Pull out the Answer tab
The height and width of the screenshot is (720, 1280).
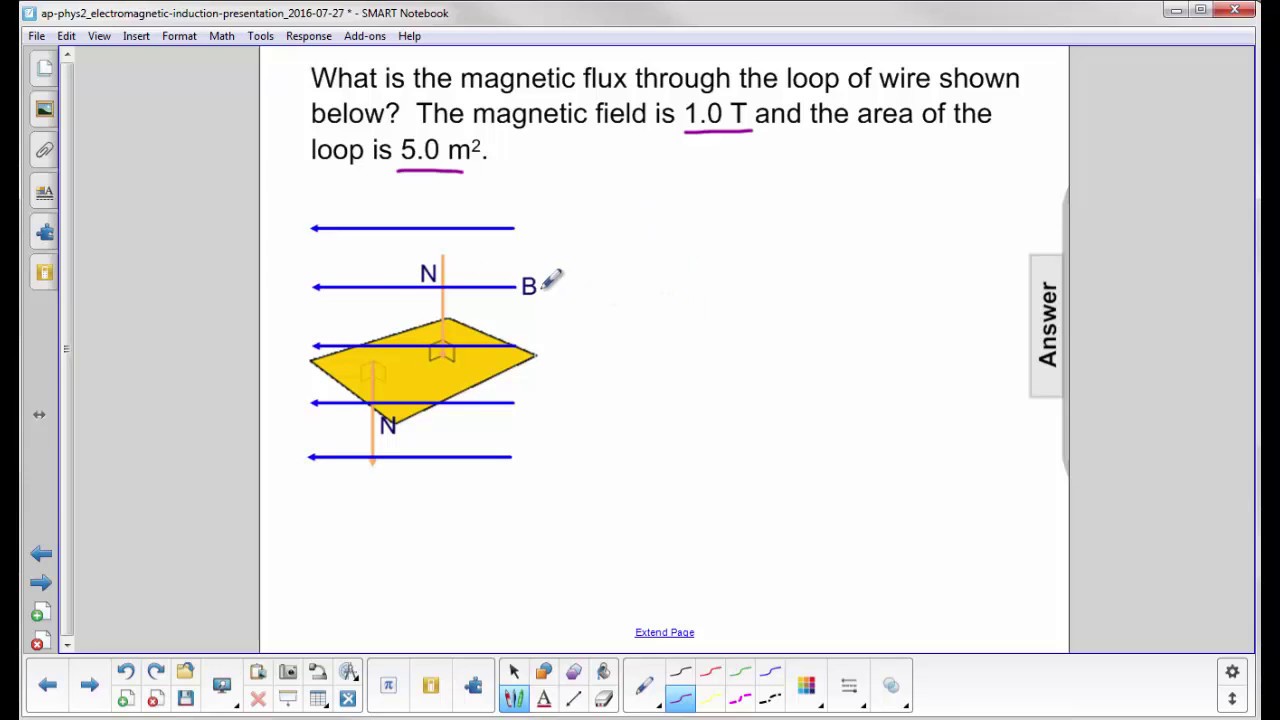1047,325
